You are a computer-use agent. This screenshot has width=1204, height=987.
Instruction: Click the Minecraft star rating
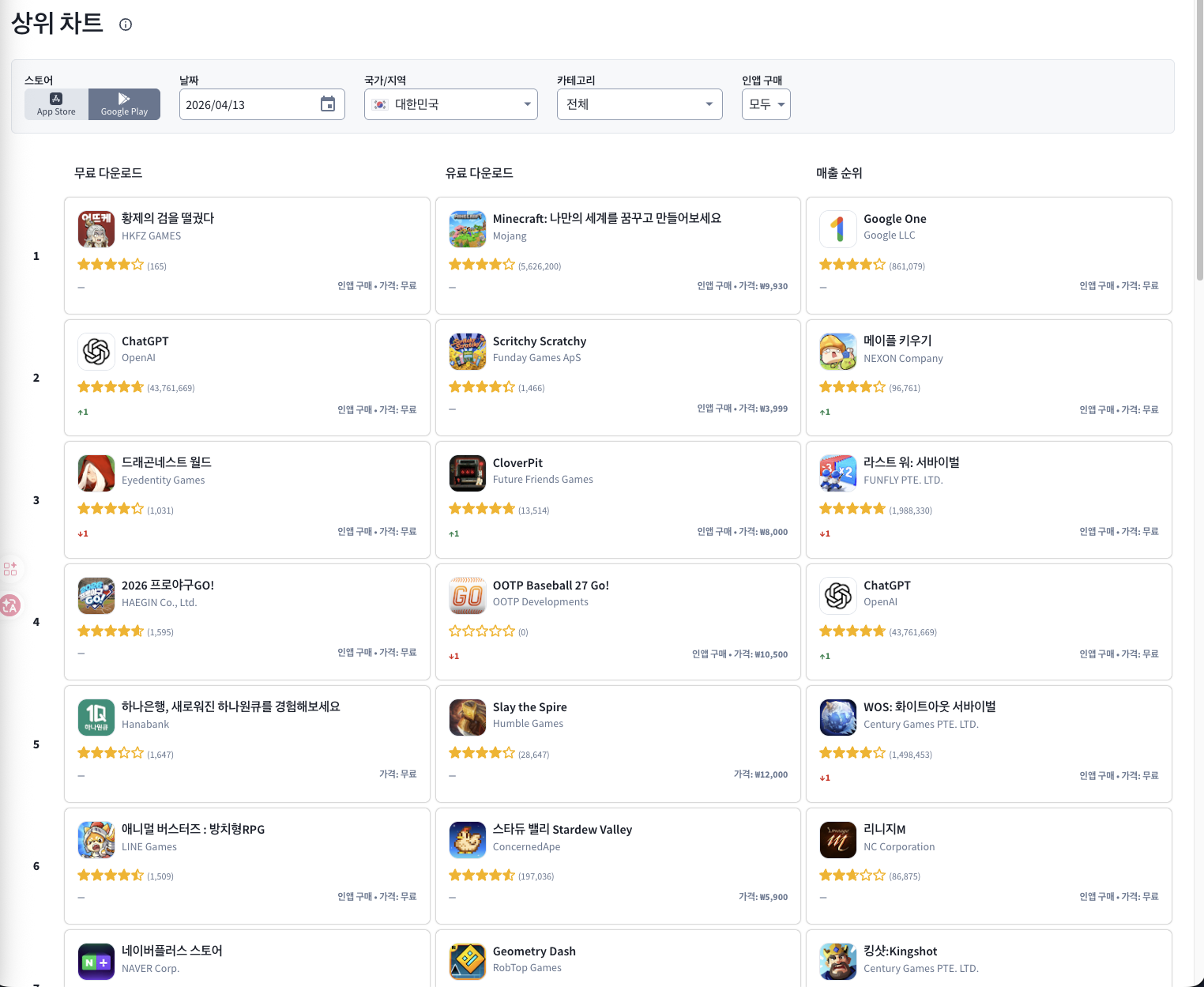click(482, 265)
